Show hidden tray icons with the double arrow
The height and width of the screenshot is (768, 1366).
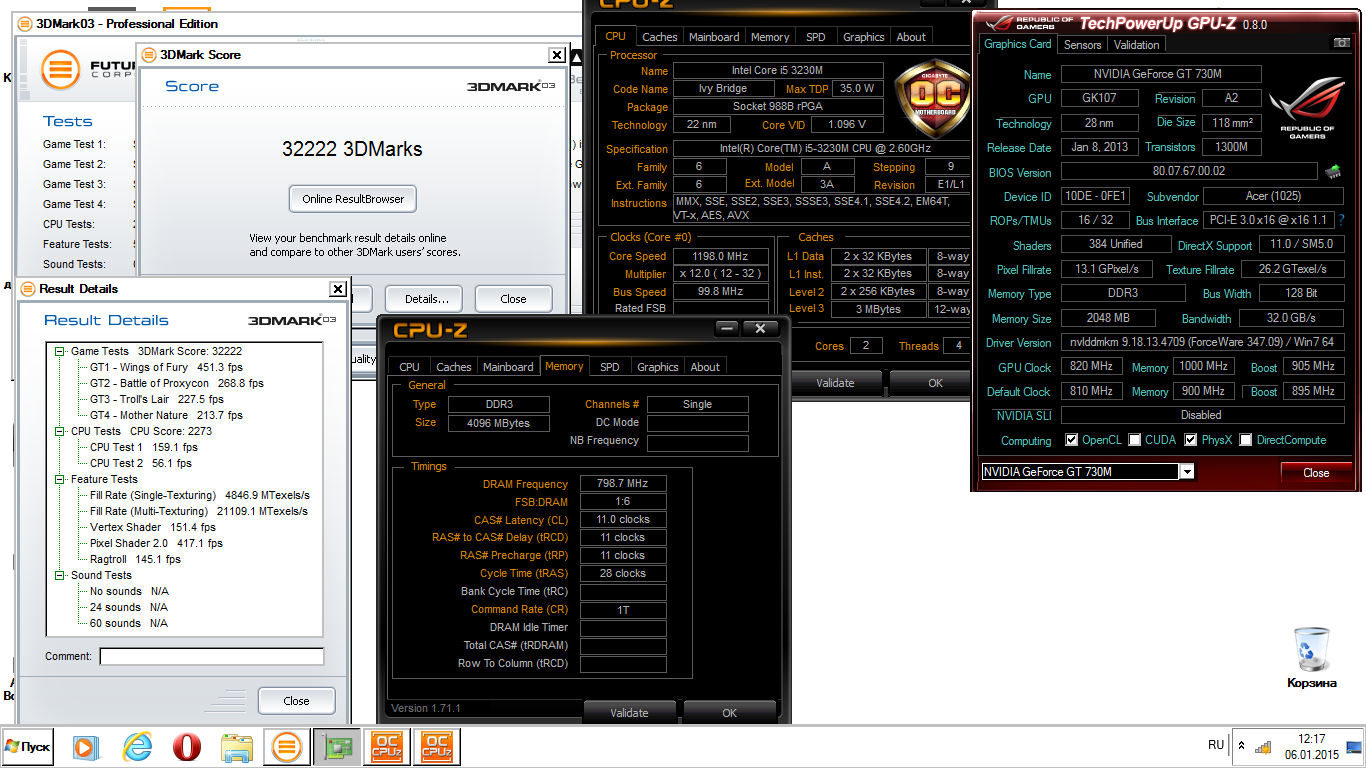click(1241, 746)
